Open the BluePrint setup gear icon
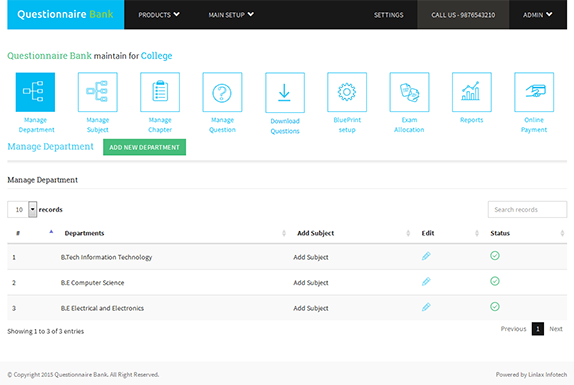 tap(347, 92)
